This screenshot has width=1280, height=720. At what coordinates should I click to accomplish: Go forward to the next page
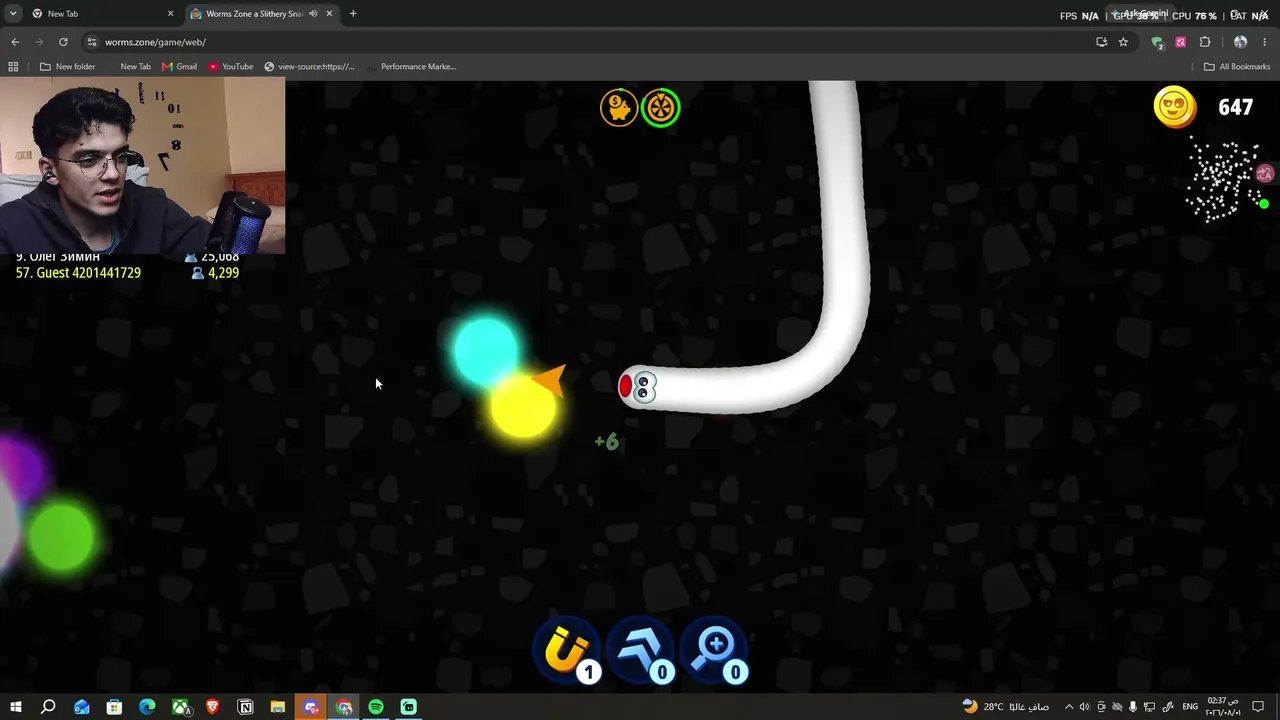coord(39,42)
